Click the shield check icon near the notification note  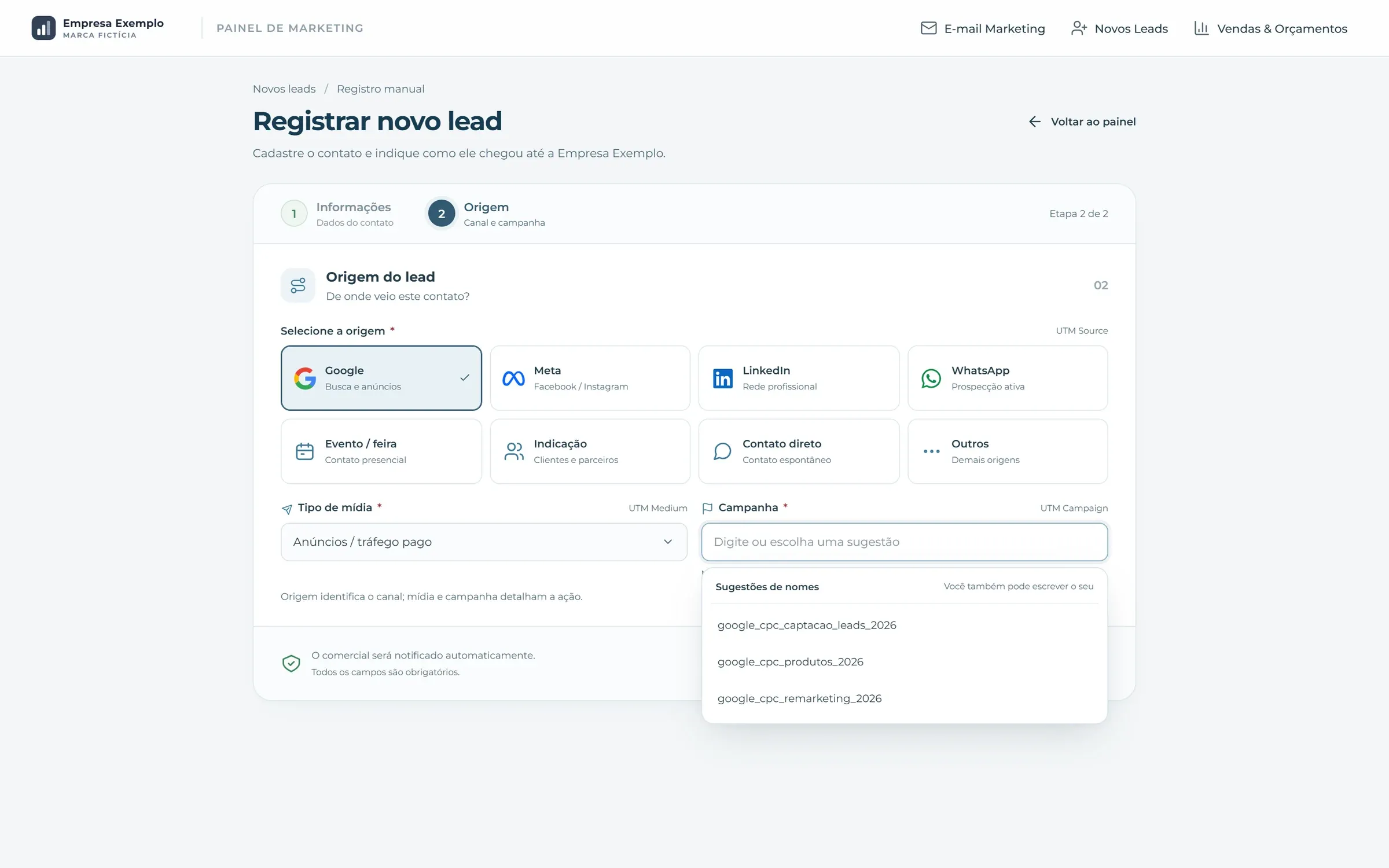291,663
